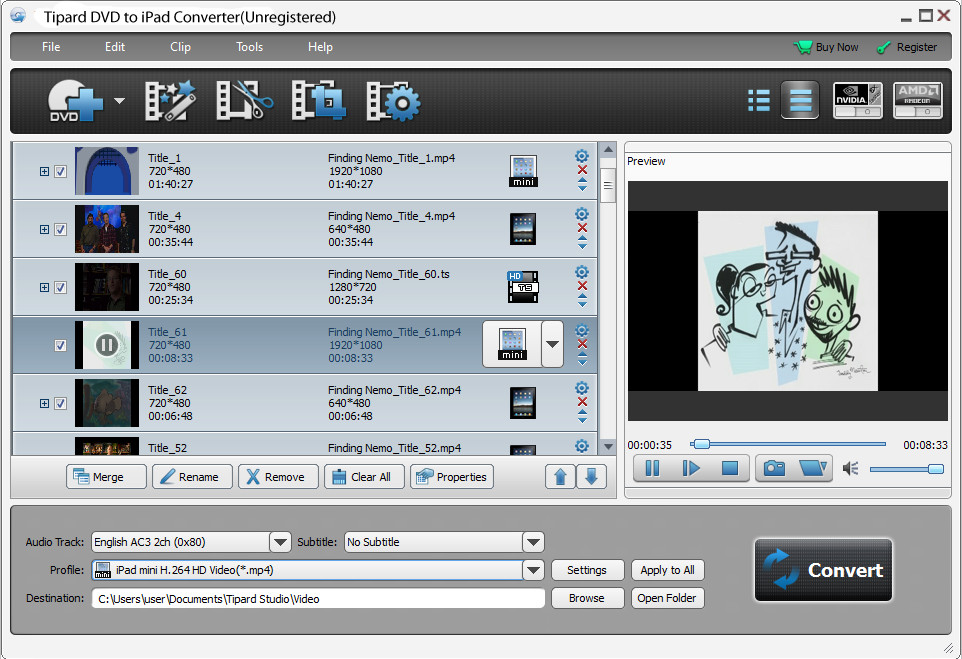The image size is (962, 659).
Task: Open settings gear for Title_61
Action: tap(582, 330)
